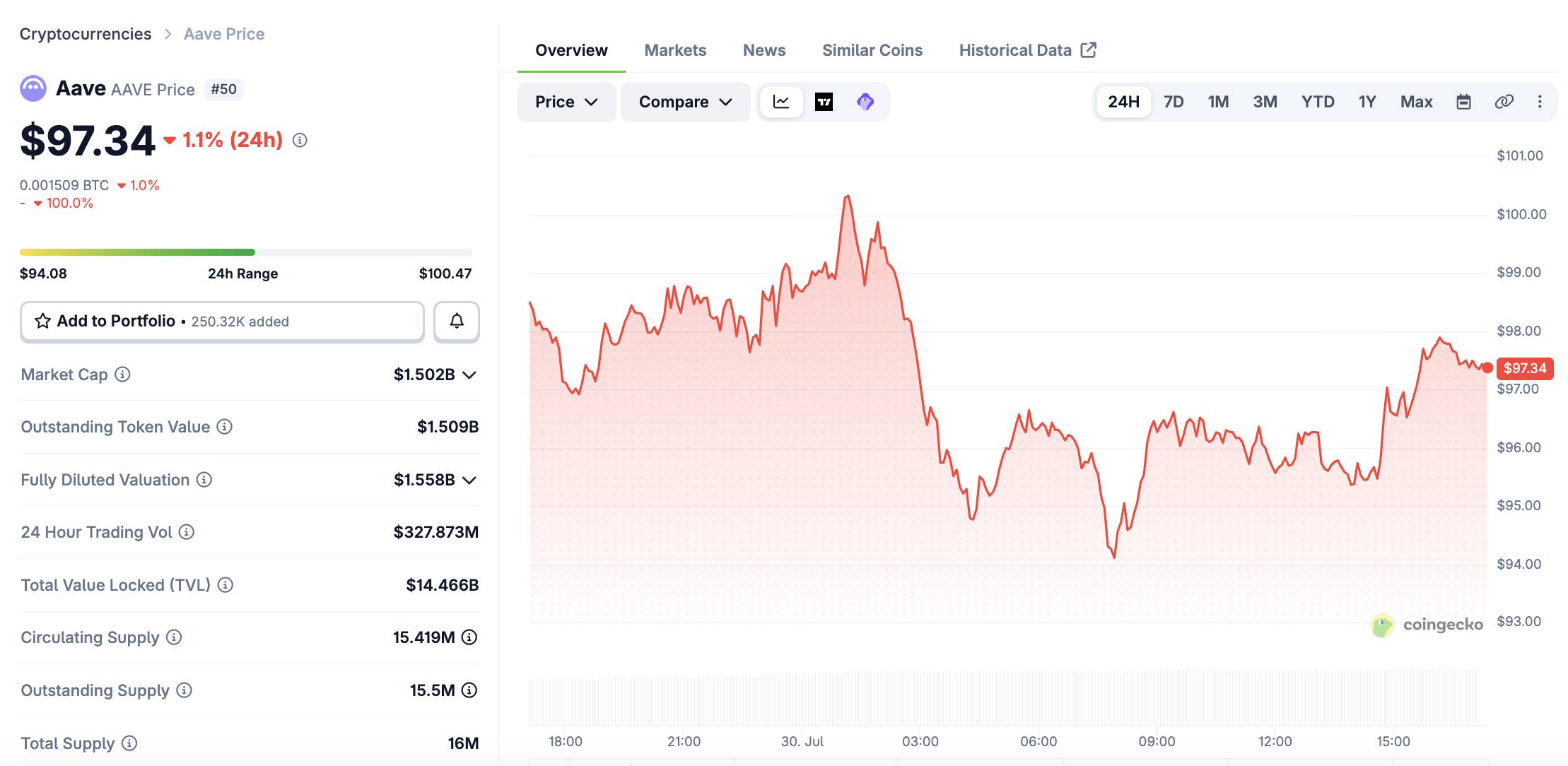Click Circulating Supply label info icon
The image size is (1568, 766).
click(x=174, y=637)
